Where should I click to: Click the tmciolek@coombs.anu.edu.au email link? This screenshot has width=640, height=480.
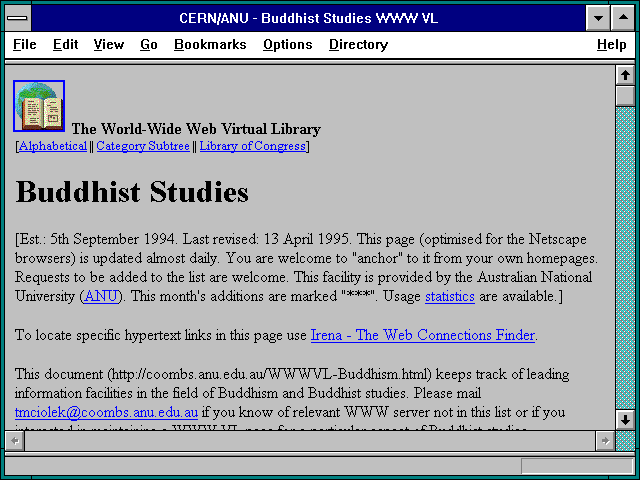[106, 412]
